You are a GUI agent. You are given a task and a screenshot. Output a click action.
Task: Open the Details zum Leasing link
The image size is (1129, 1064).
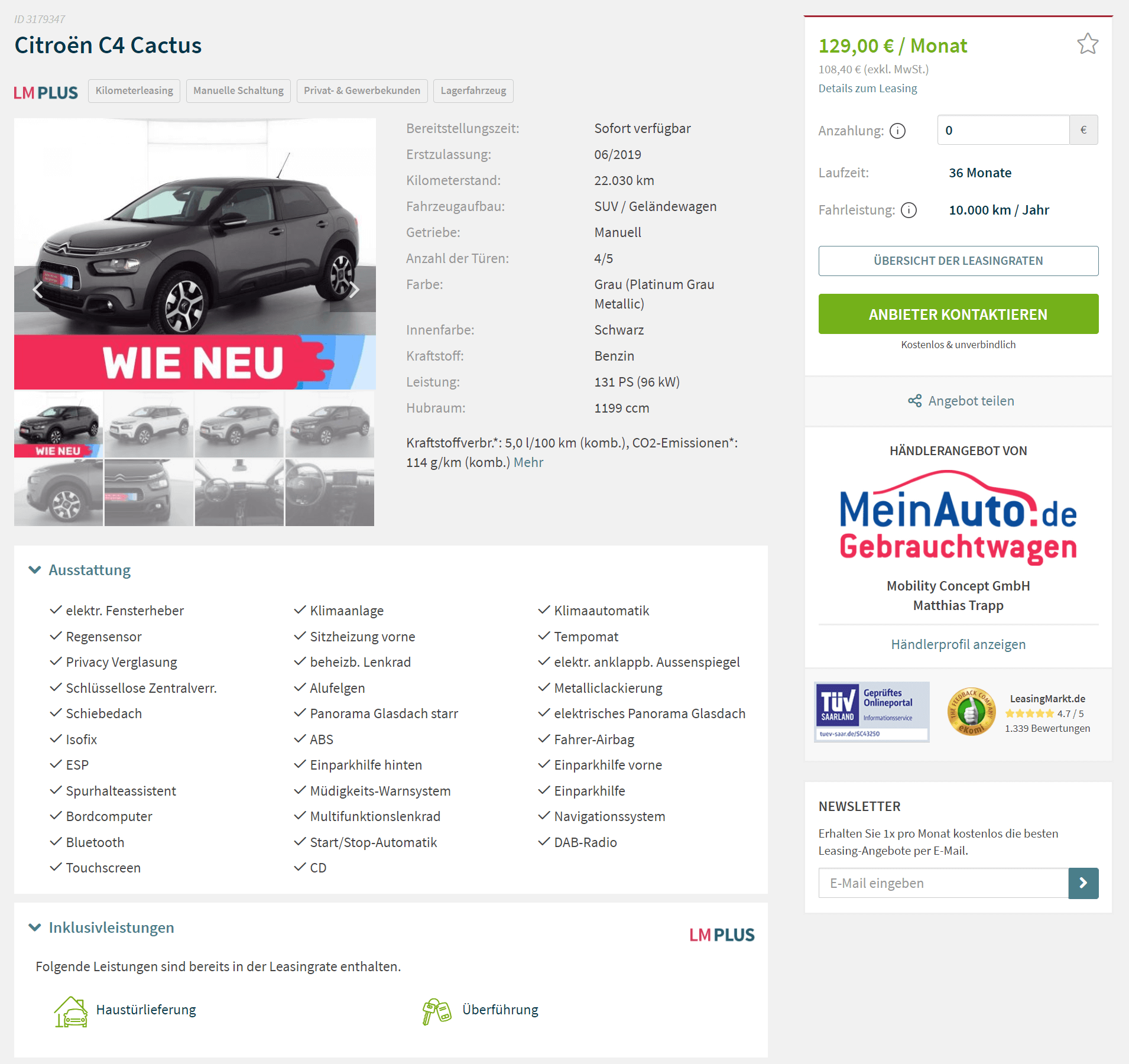[x=868, y=88]
